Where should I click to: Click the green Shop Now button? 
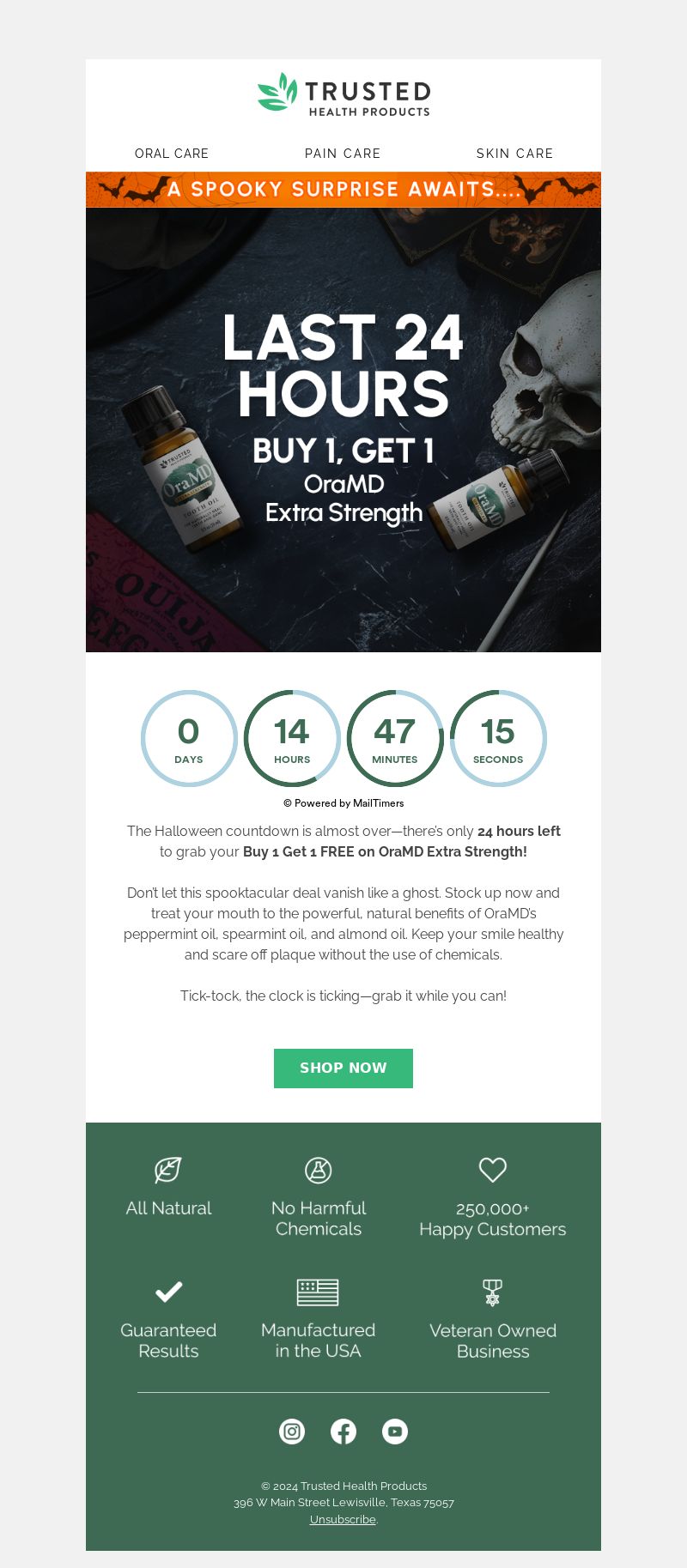click(343, 1069)
